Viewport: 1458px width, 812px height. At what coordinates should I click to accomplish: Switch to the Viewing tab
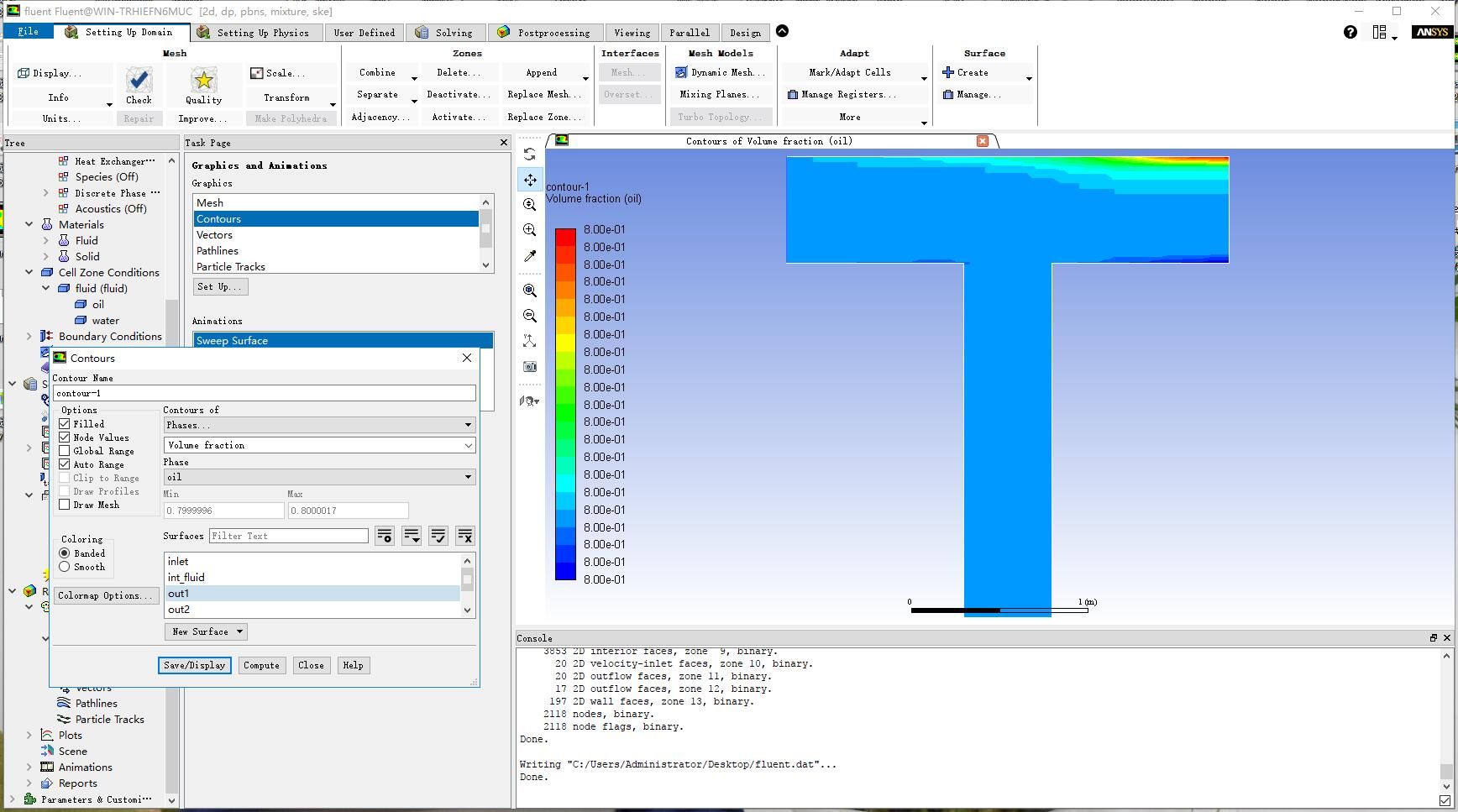[632, 32]
